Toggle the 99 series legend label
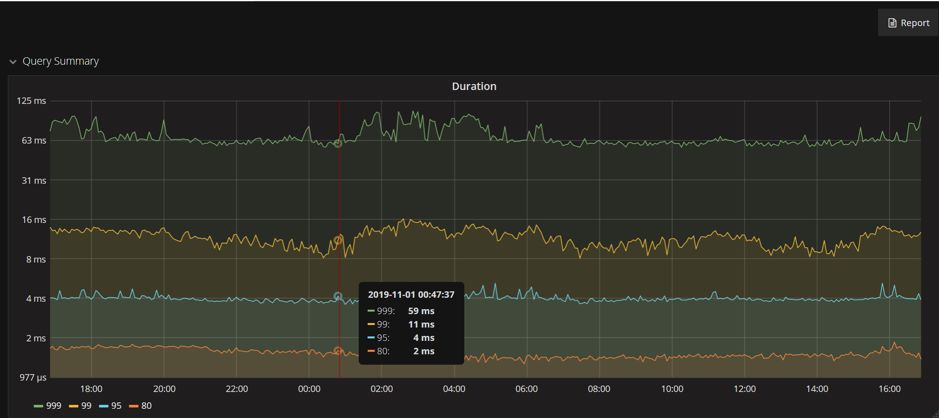Image resolution: width=939 pixels, height=418 pixels. click(x=87, y=406)
